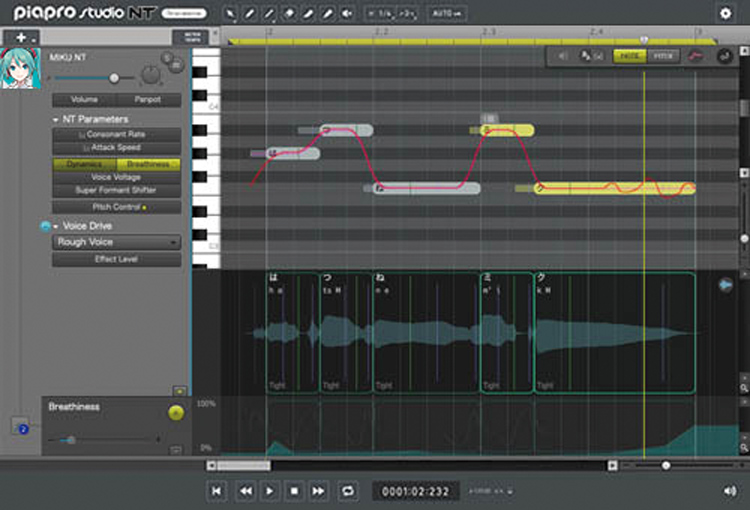Screen dimensions: 750x510
Task: Click the blue arrow icon in waveform panel
Action: pyautogui.click(x=725, y=285)
